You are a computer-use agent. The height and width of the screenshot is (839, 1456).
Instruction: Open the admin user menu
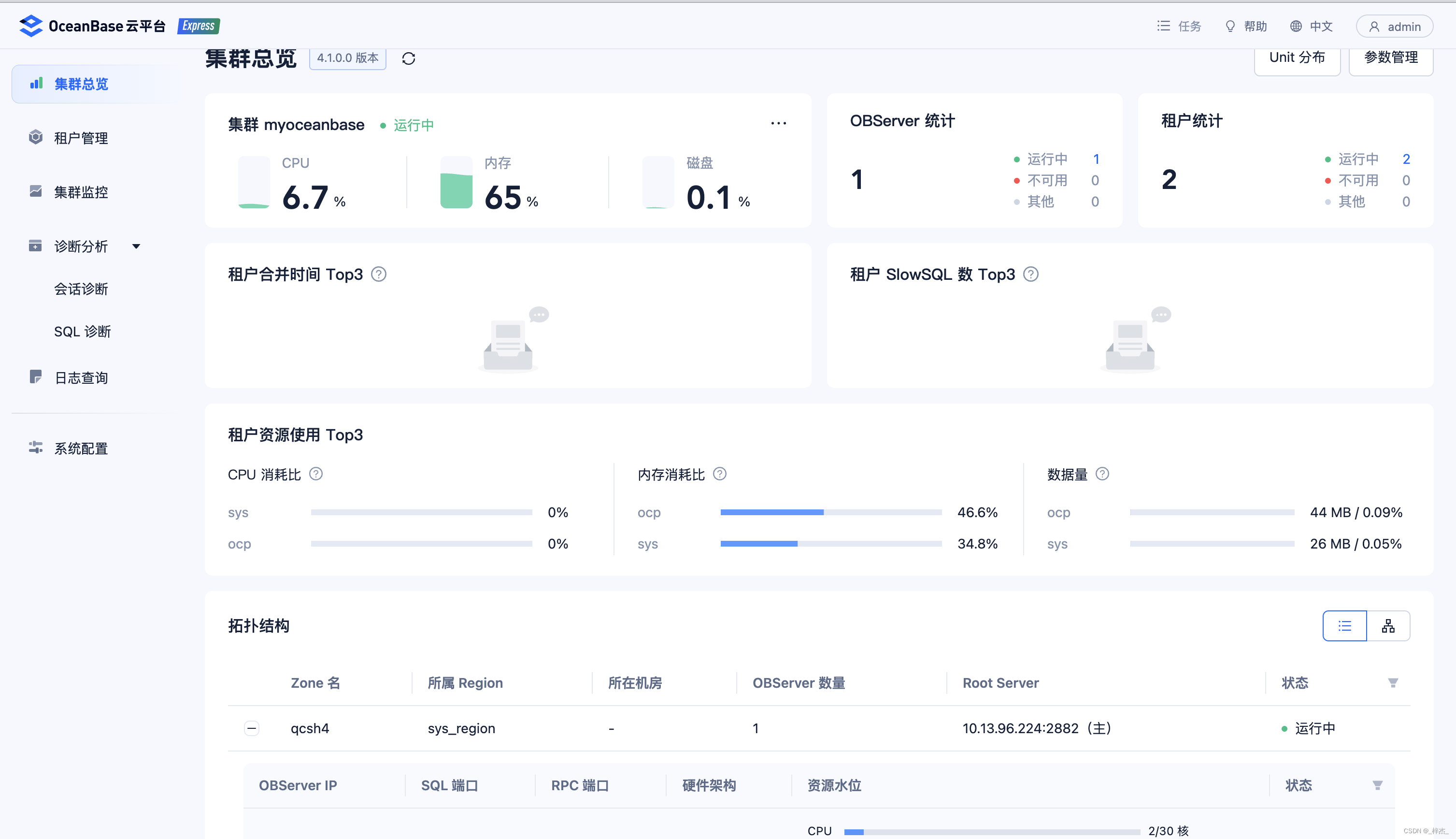[x=1394, y=27]
